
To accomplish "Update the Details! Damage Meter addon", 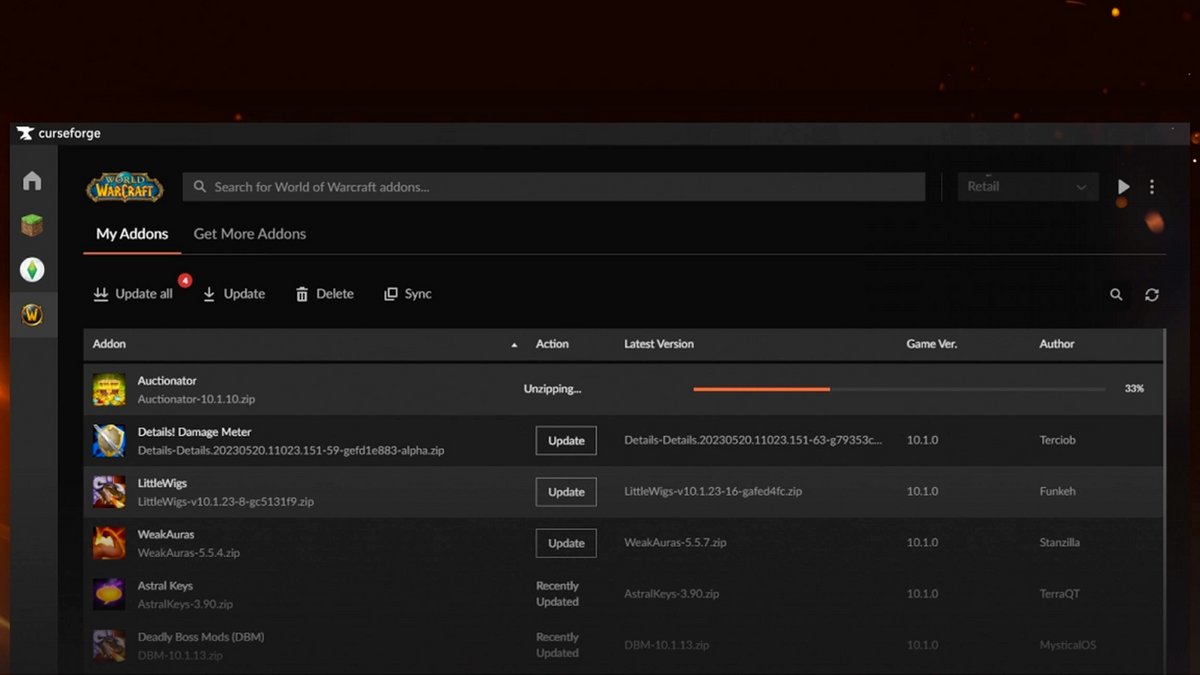I will point(565,440).
